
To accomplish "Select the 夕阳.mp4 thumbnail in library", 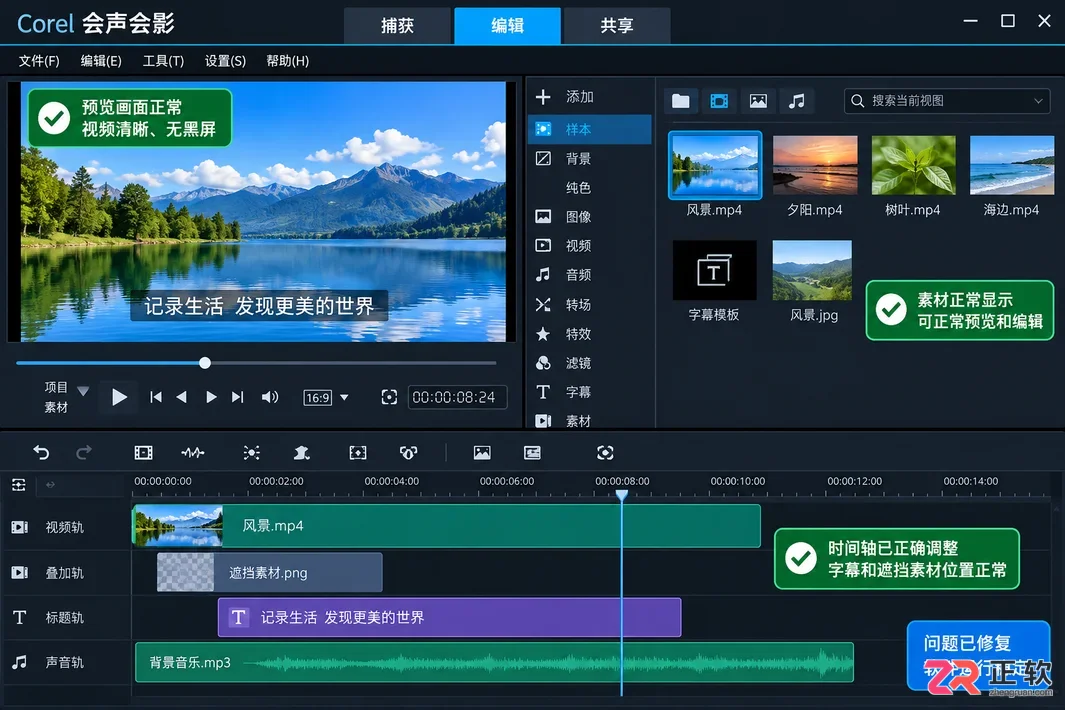I will tap(815, 165).
